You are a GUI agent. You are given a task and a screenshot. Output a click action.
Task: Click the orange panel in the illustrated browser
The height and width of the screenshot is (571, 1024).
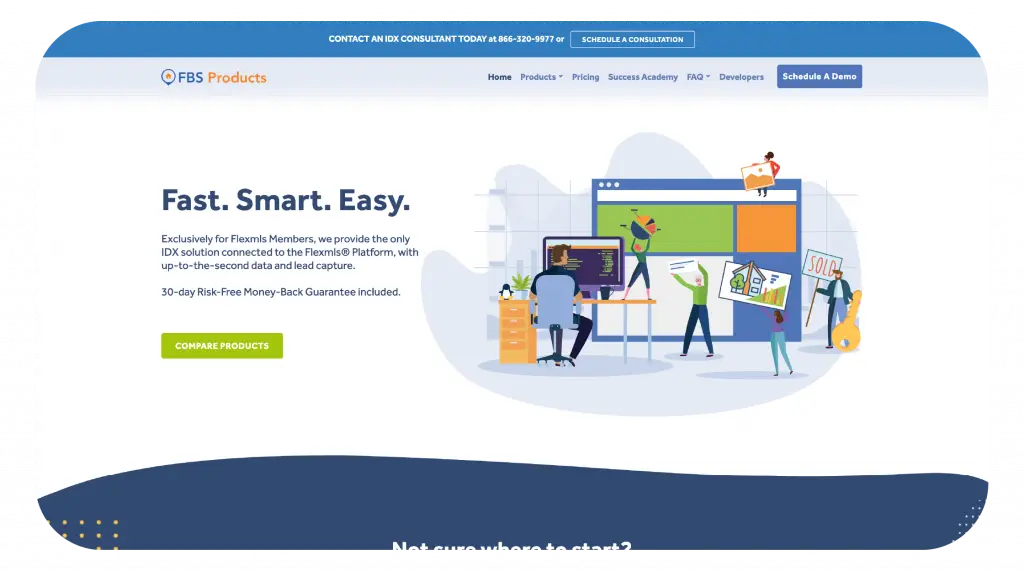pos(766,228)
